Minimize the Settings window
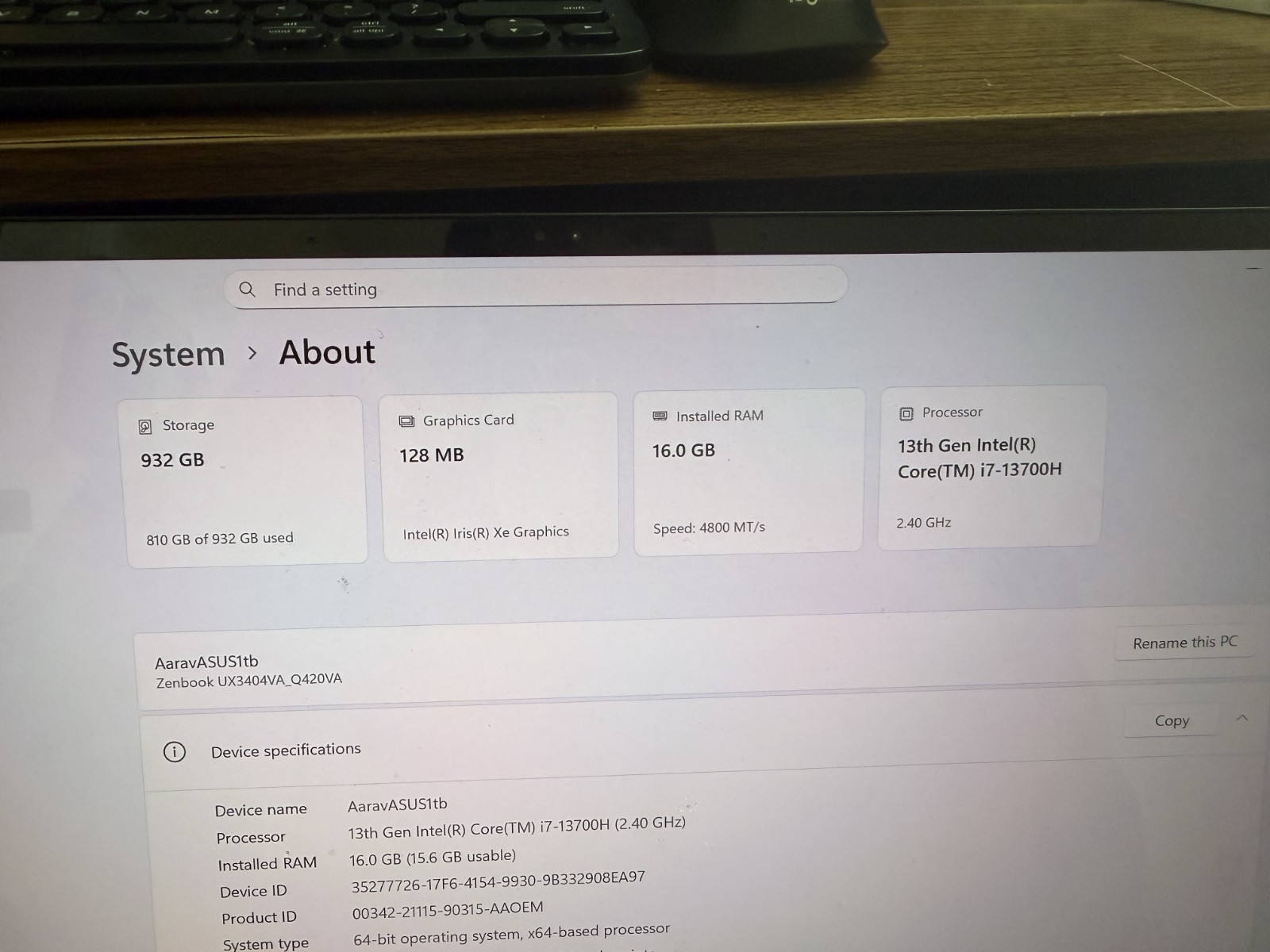Viewport: 1270px width, 952px height. tap(1253, 268)
